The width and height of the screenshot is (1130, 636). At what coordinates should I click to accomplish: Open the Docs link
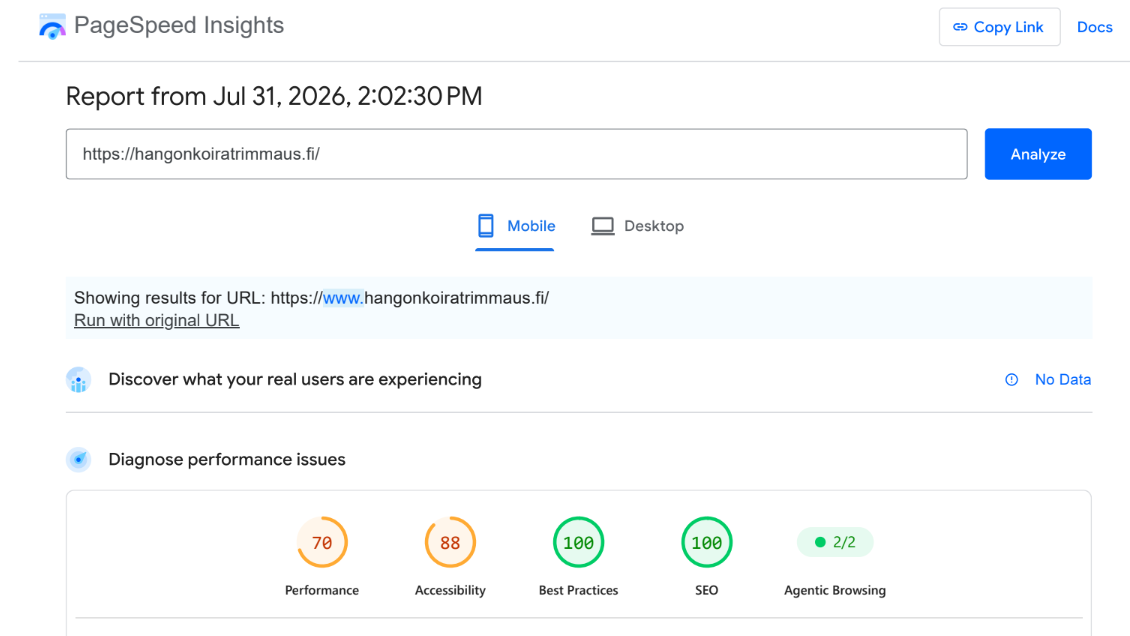1094,27
